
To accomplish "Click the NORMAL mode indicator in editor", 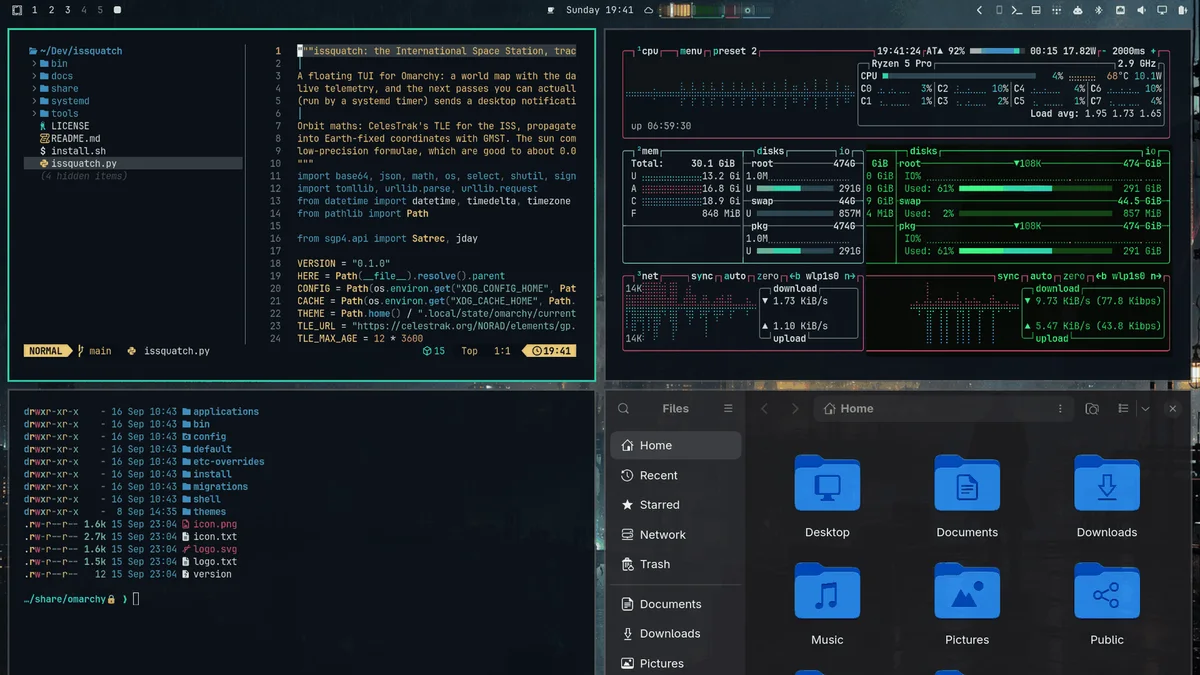I will [x=46, y=351].
